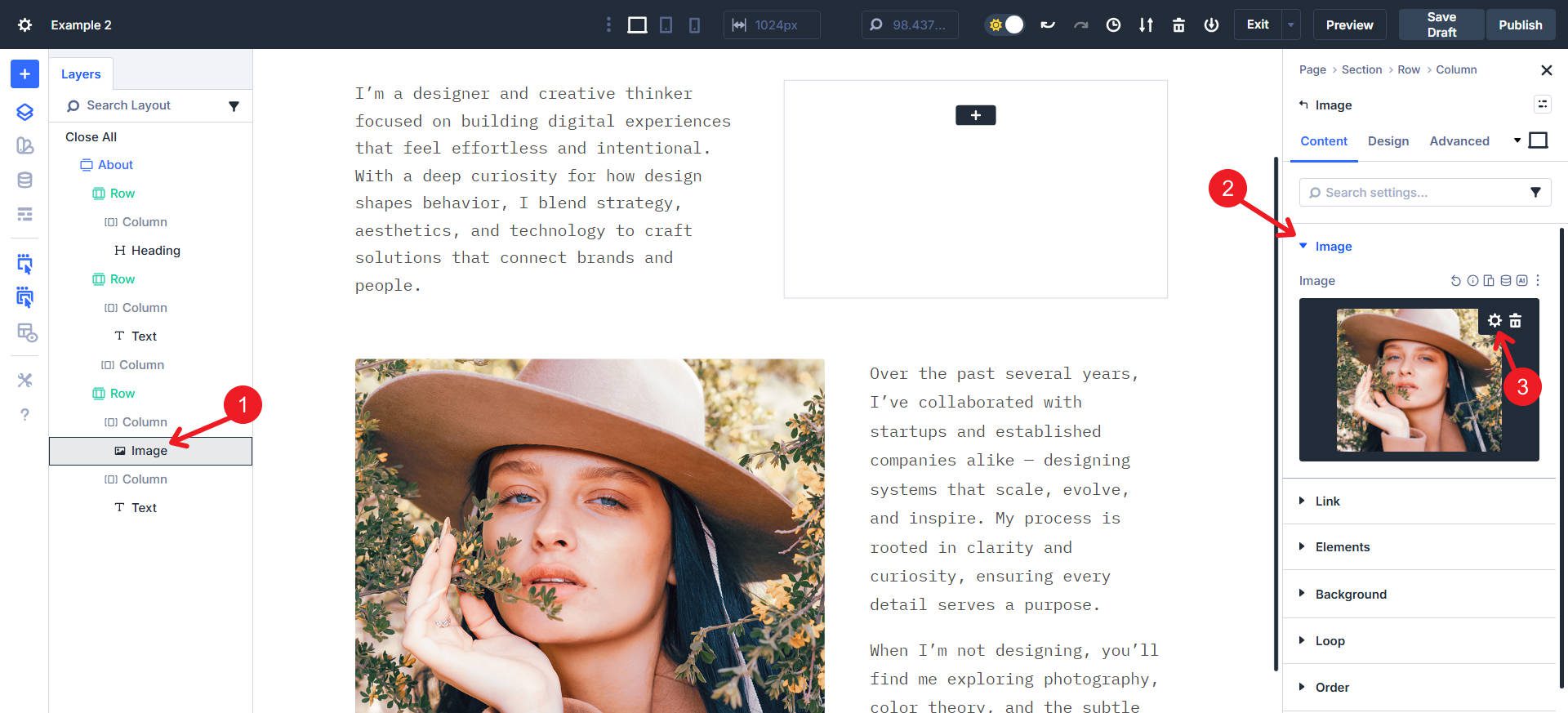This screenshot has height=713, width=1568.
Task: Click the redo arrow in top bar
Action: [1080, 25]
